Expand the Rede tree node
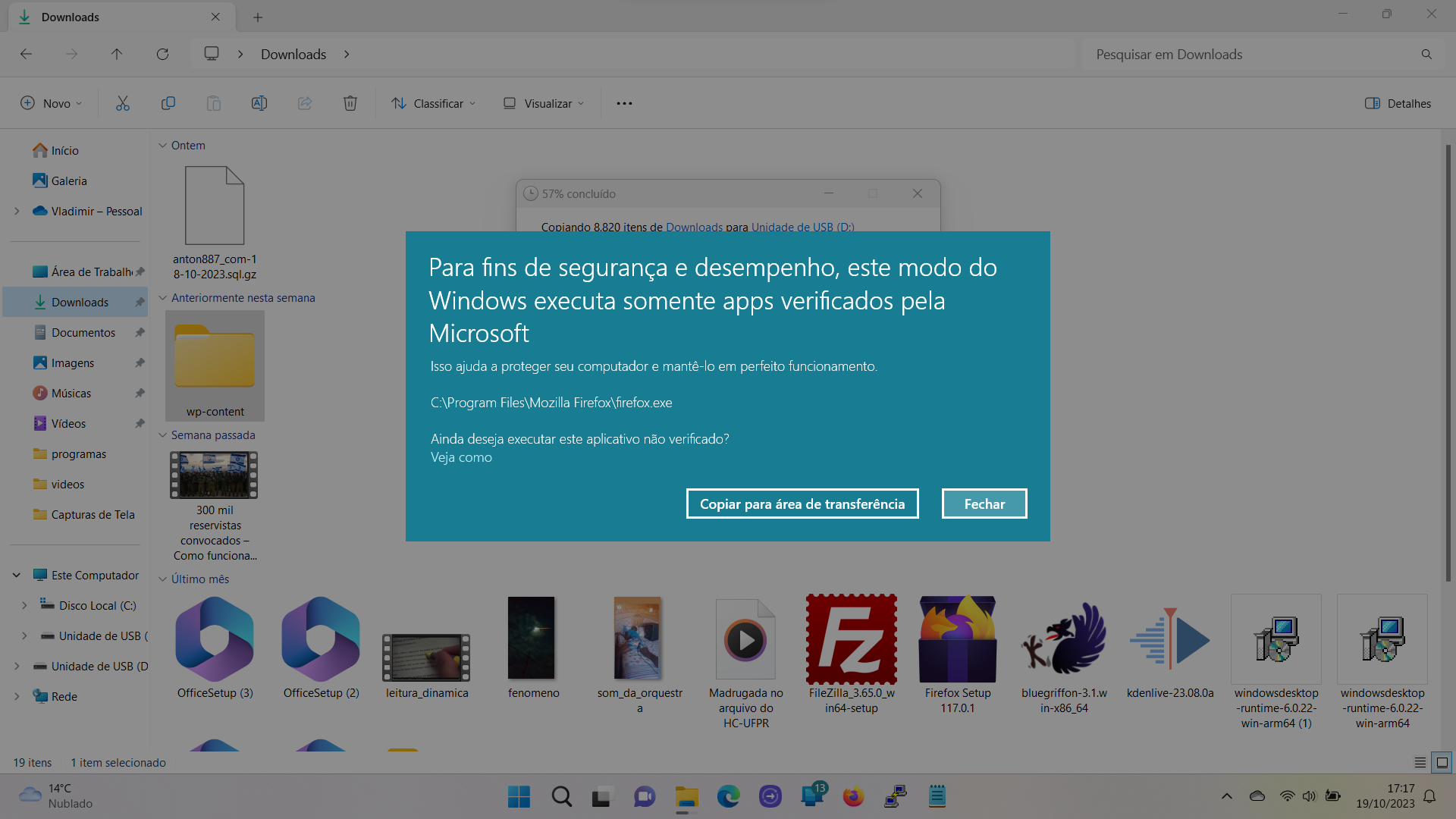The image size is (1456, 819). 17,696
